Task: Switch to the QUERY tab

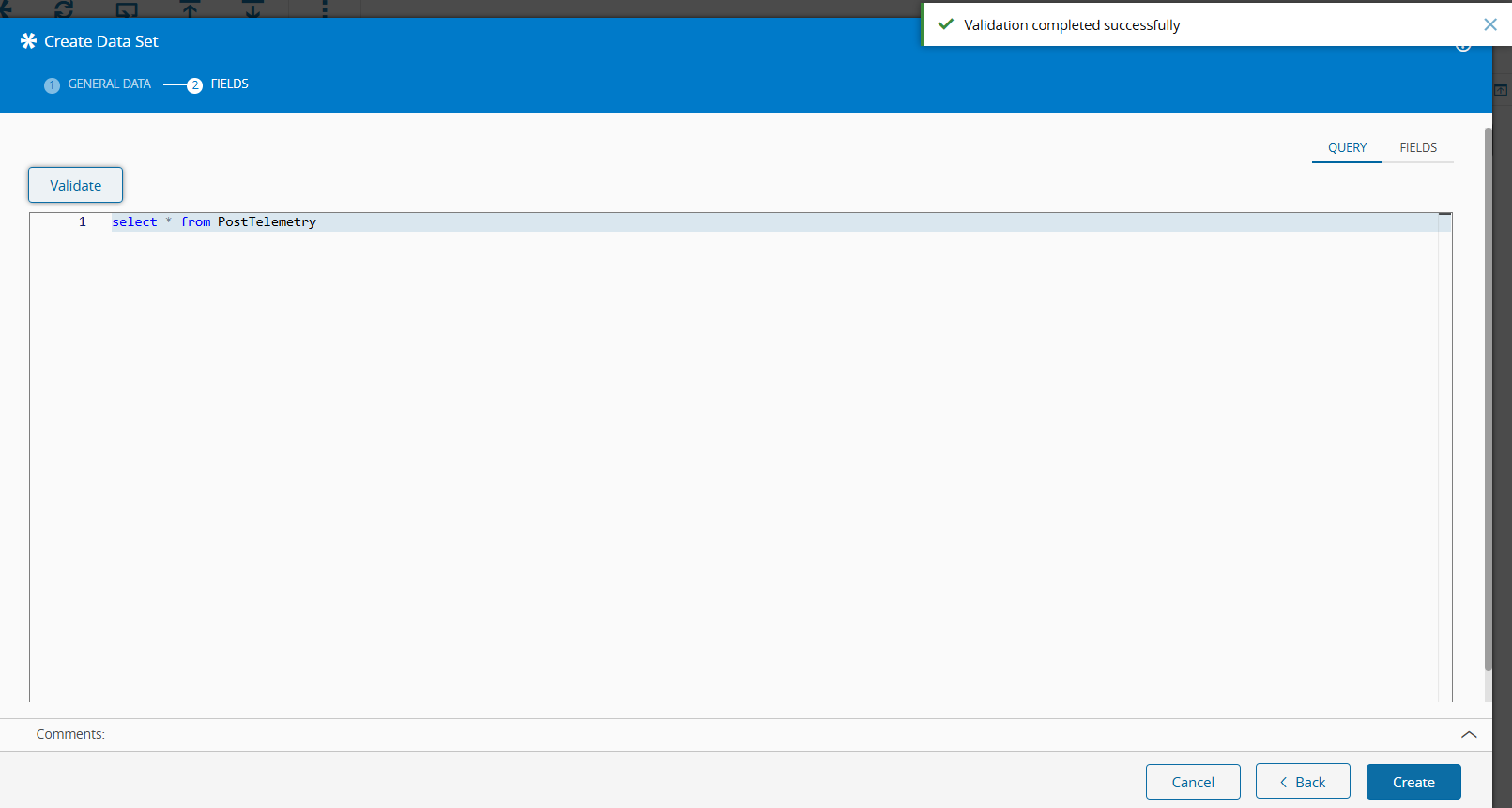Action: (x=1347, y=147)
